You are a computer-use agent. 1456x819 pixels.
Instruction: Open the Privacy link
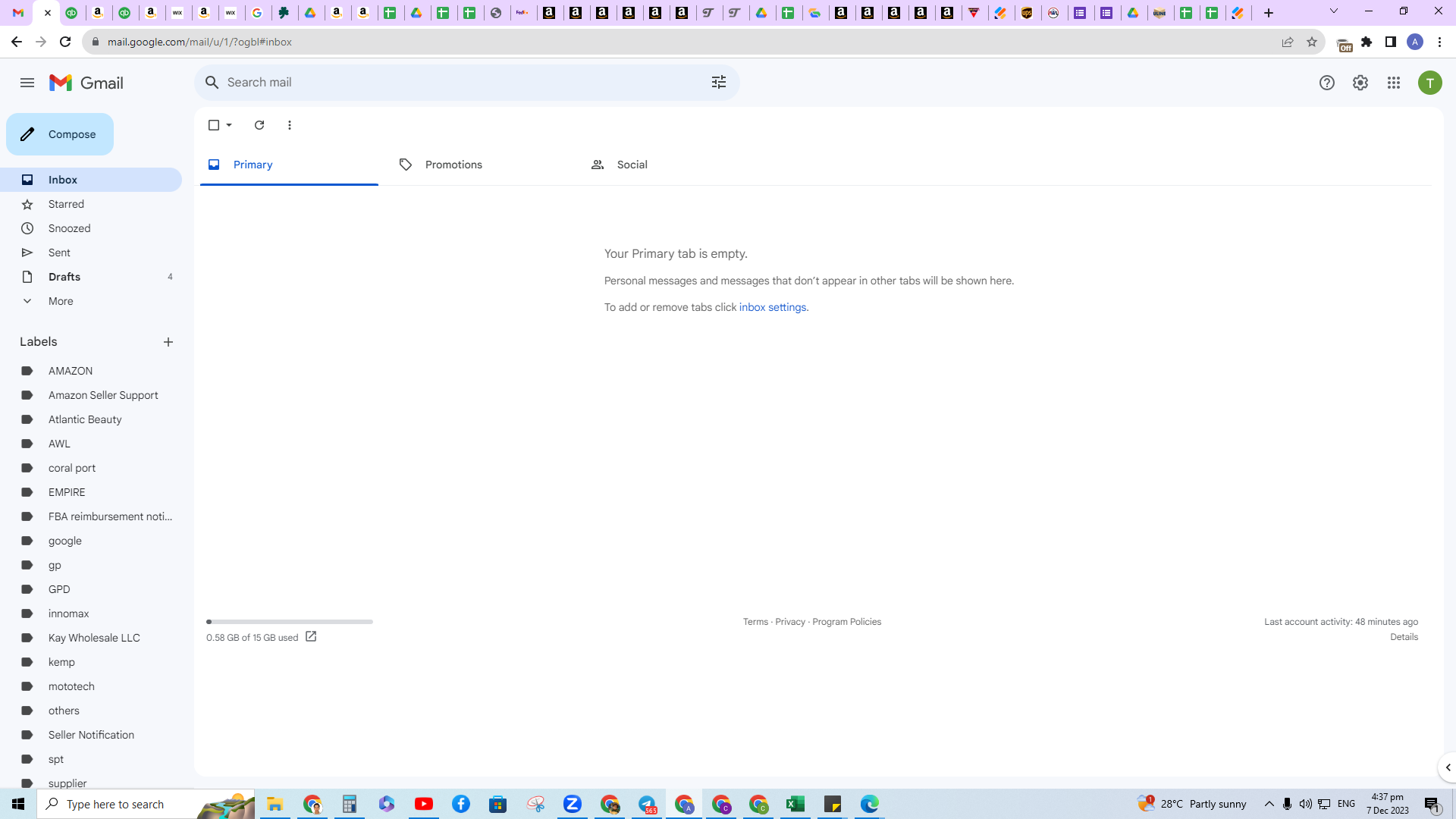click(x=790, y=622)
